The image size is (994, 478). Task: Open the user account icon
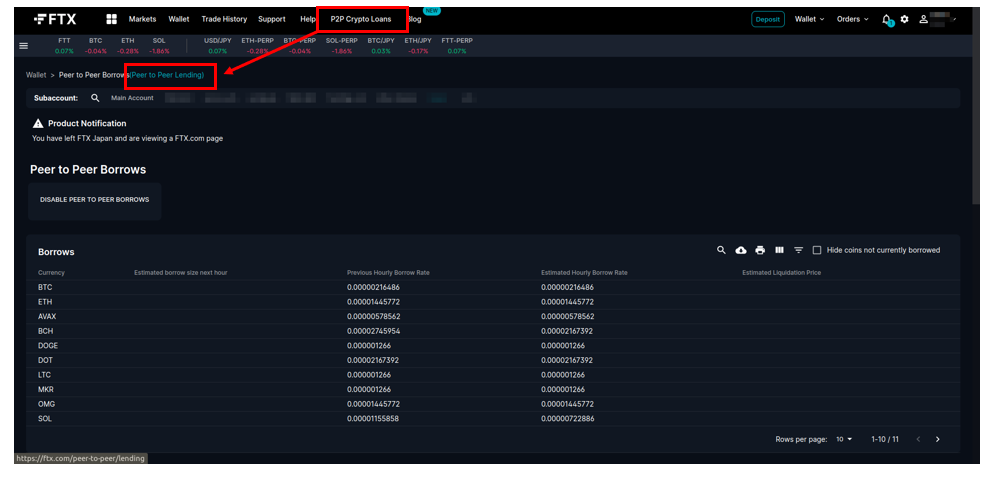tap(924, 19)
